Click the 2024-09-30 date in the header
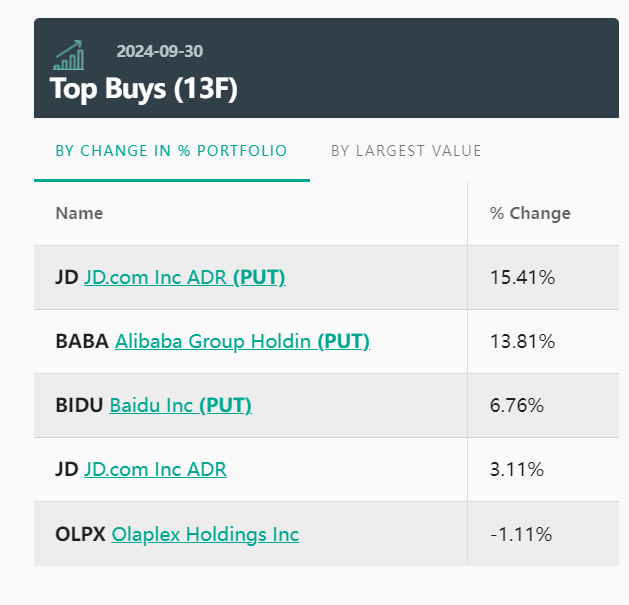Image resolution: width=629 pixels, height=605 pixels. pyautogui.click(x=160, y=51)
